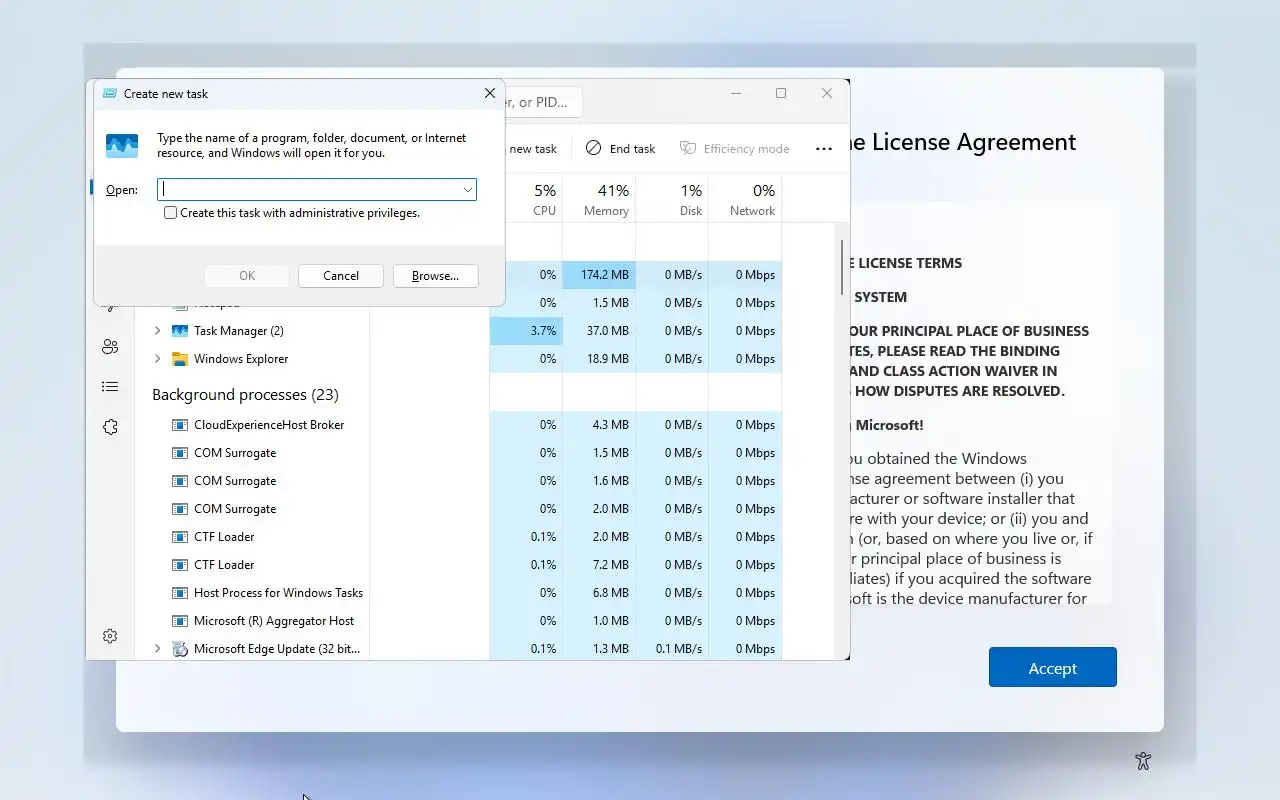
Task: Click the CloudExperienceHost Broker process icon
Action: tap(180, 425)
